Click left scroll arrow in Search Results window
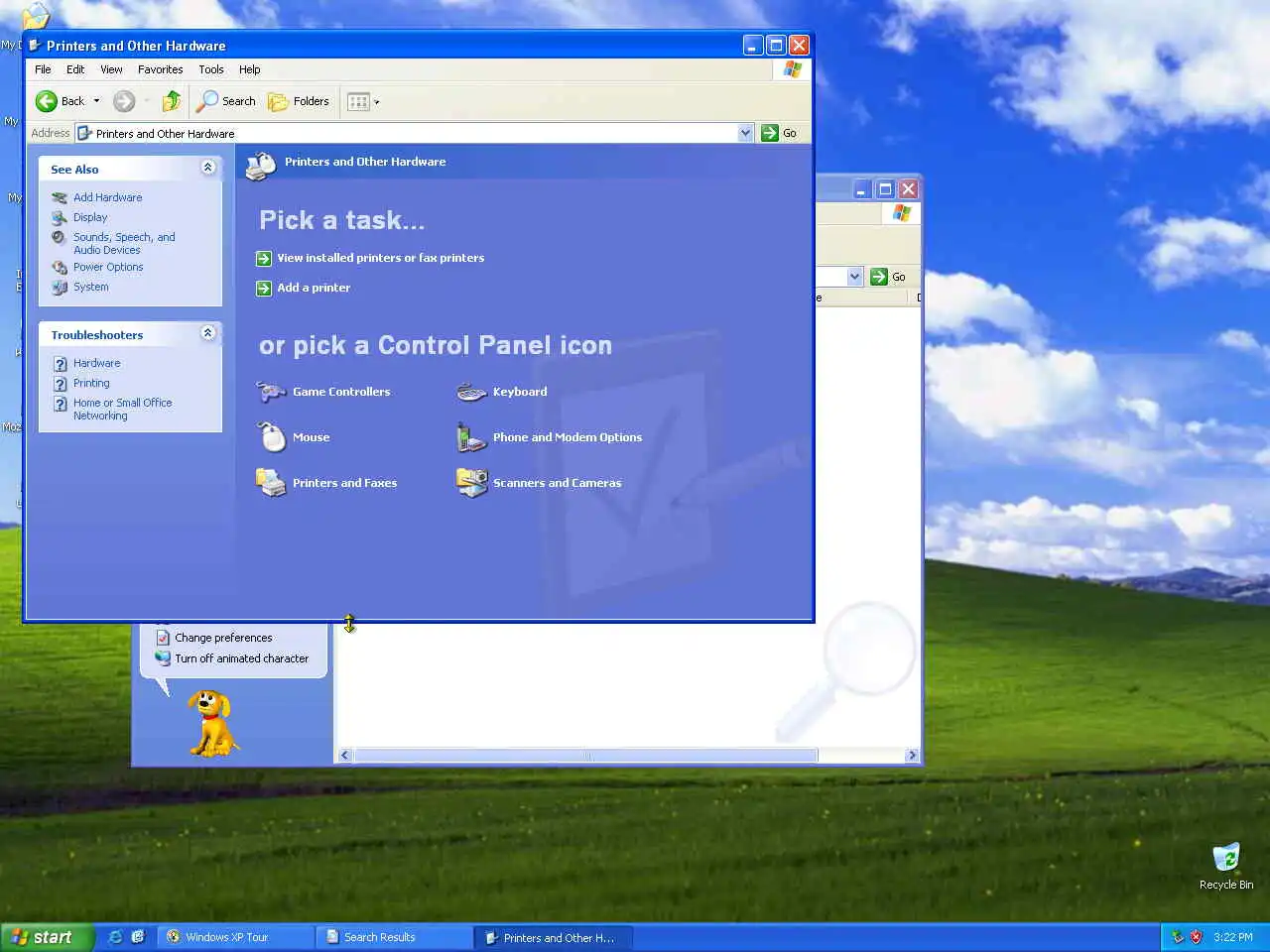Image resolution: width=1270 pixels, height=952 pixels. pos(345,756)
